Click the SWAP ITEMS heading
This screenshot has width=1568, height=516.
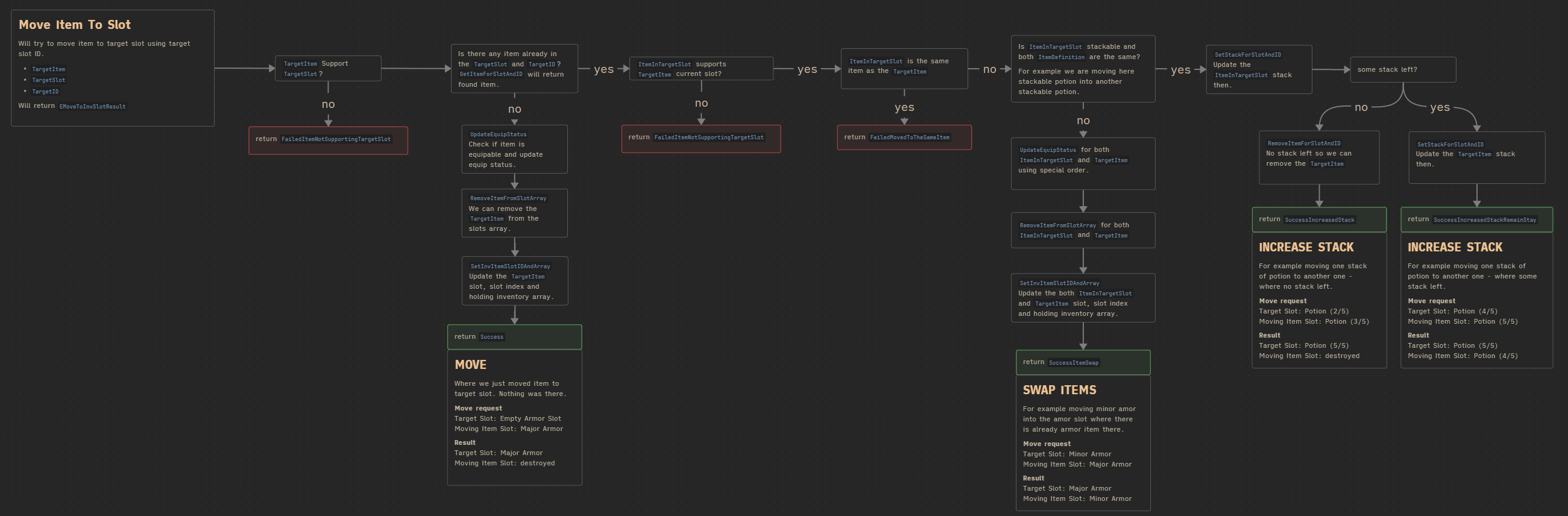pyautogui.click(x=1059, y=390)
